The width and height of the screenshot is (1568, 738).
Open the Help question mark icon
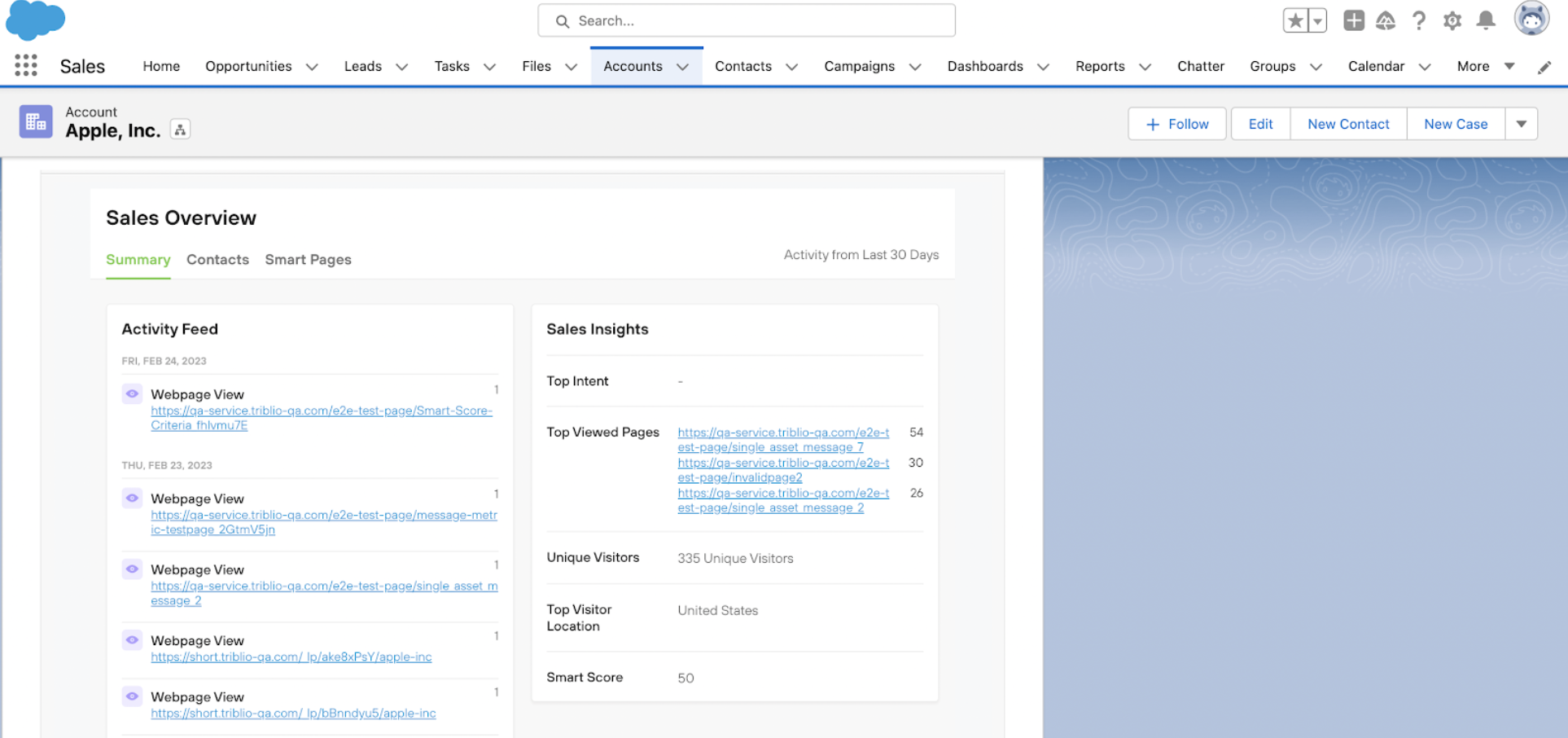pos(1419,20)
